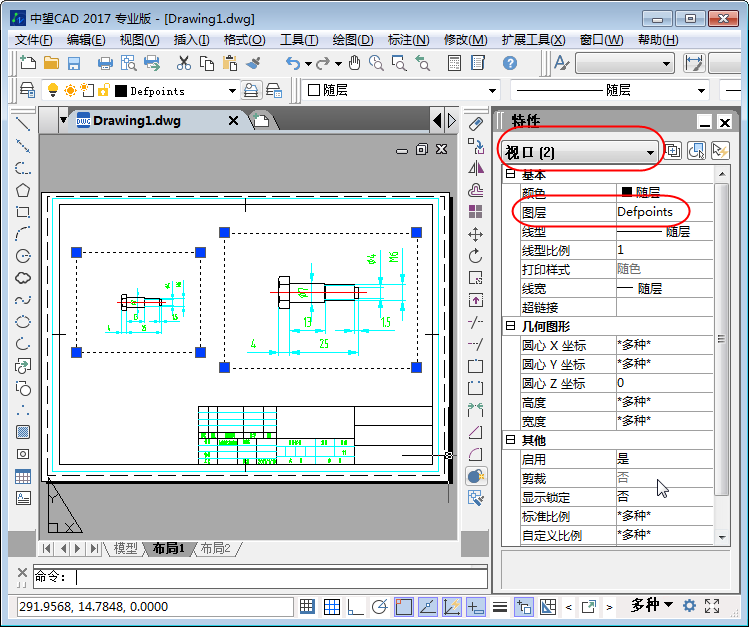Collapse the 几何图形 section

click(x=510, y=326)
